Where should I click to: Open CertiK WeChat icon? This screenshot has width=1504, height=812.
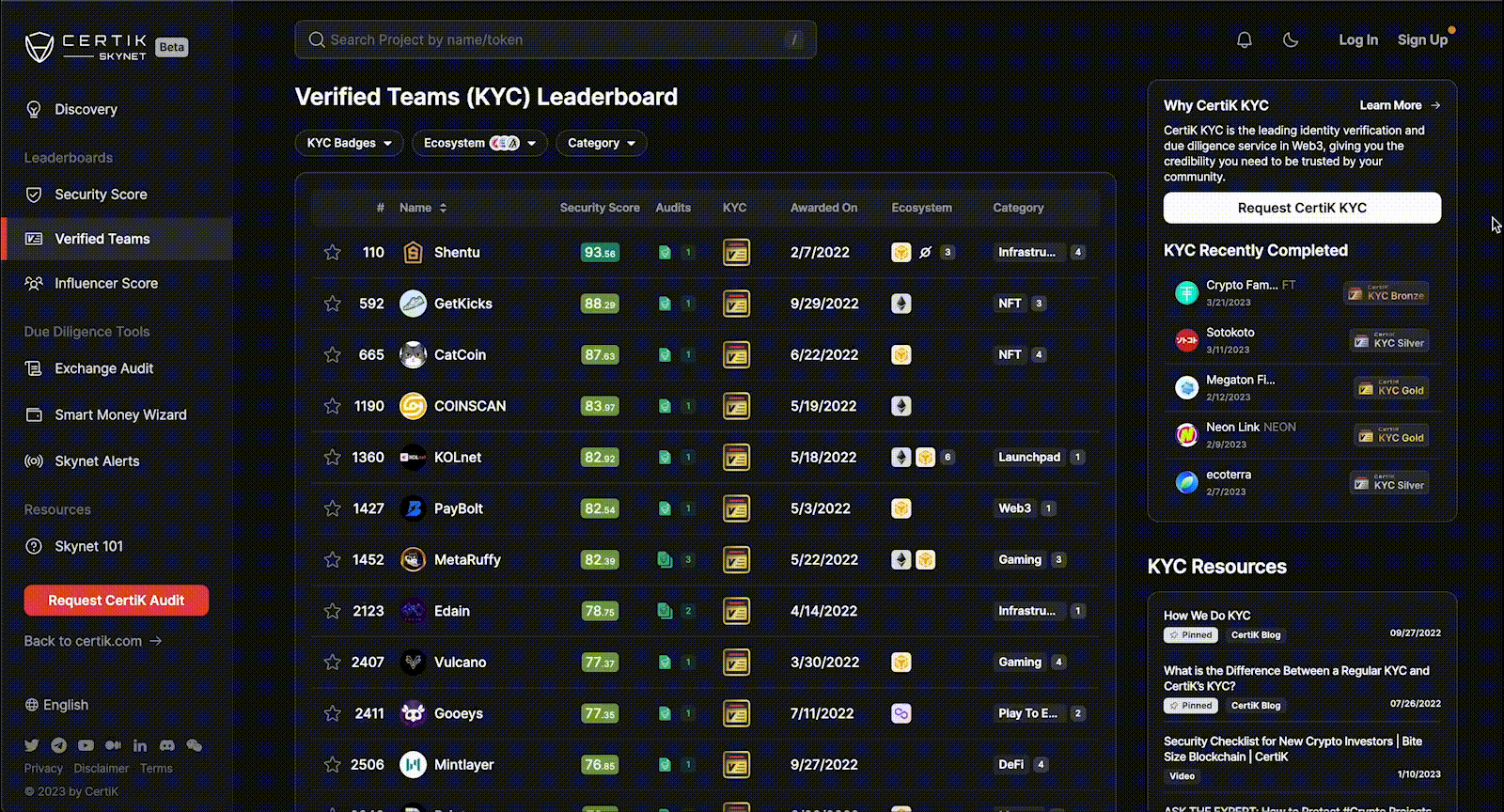(x=195, y=745)
